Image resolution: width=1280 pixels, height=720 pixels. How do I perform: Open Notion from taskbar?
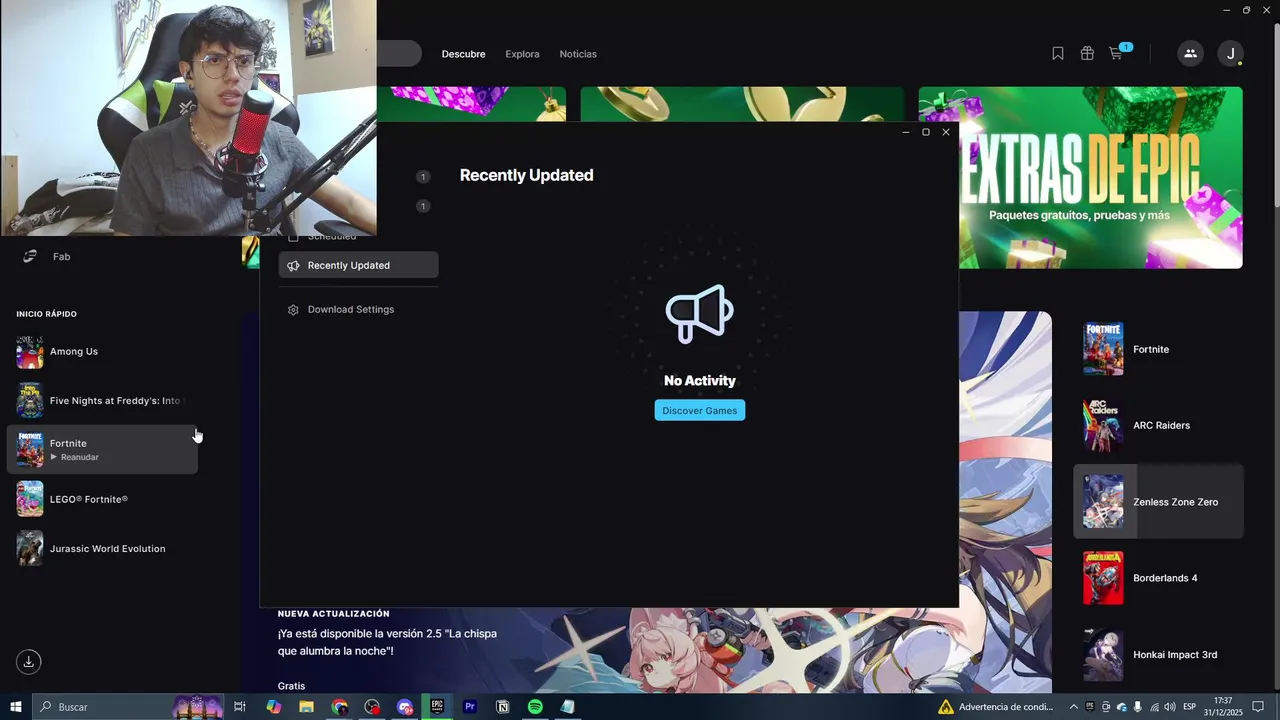coord(503,707)
